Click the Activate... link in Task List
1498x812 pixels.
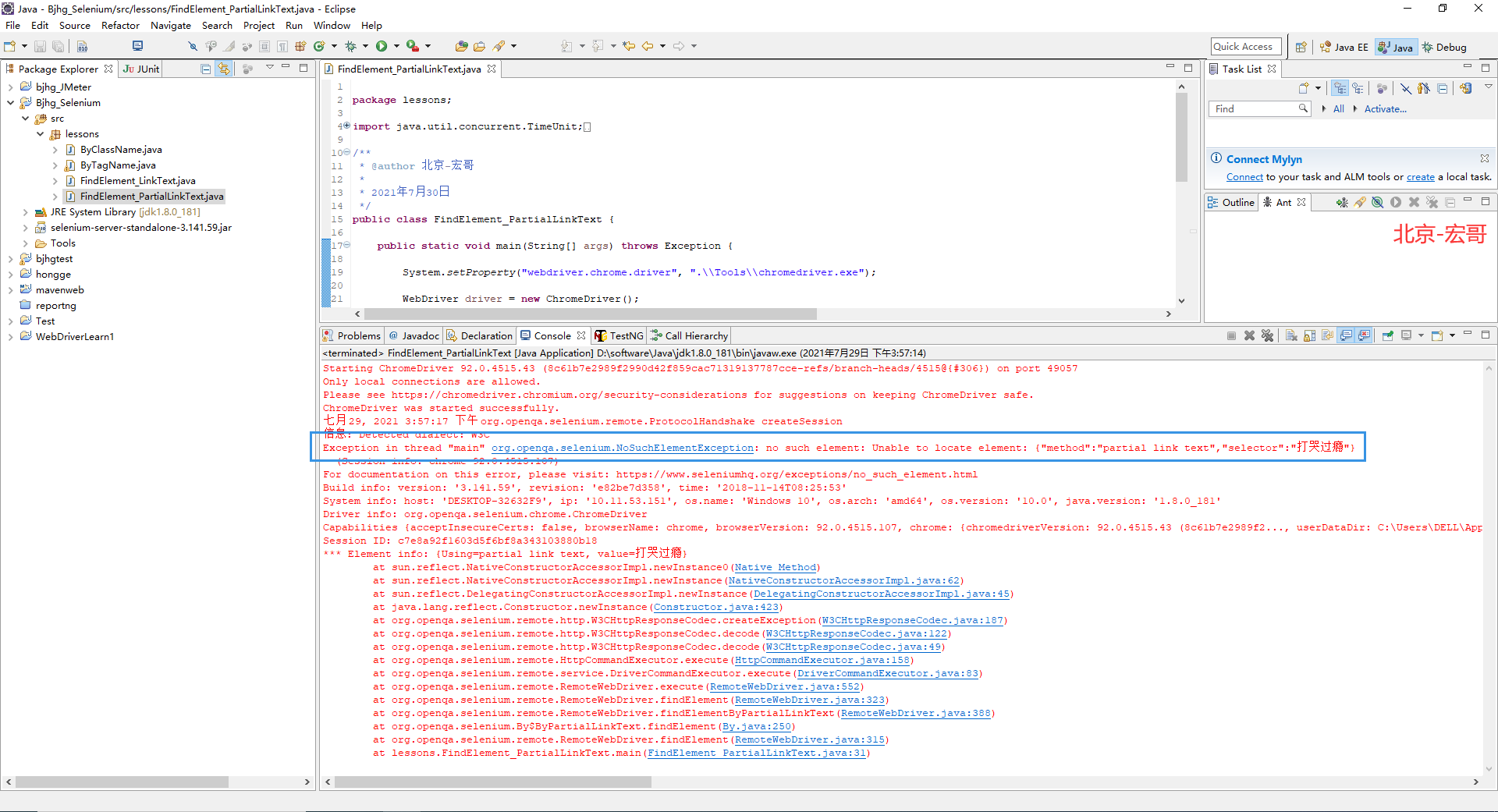1385,109
